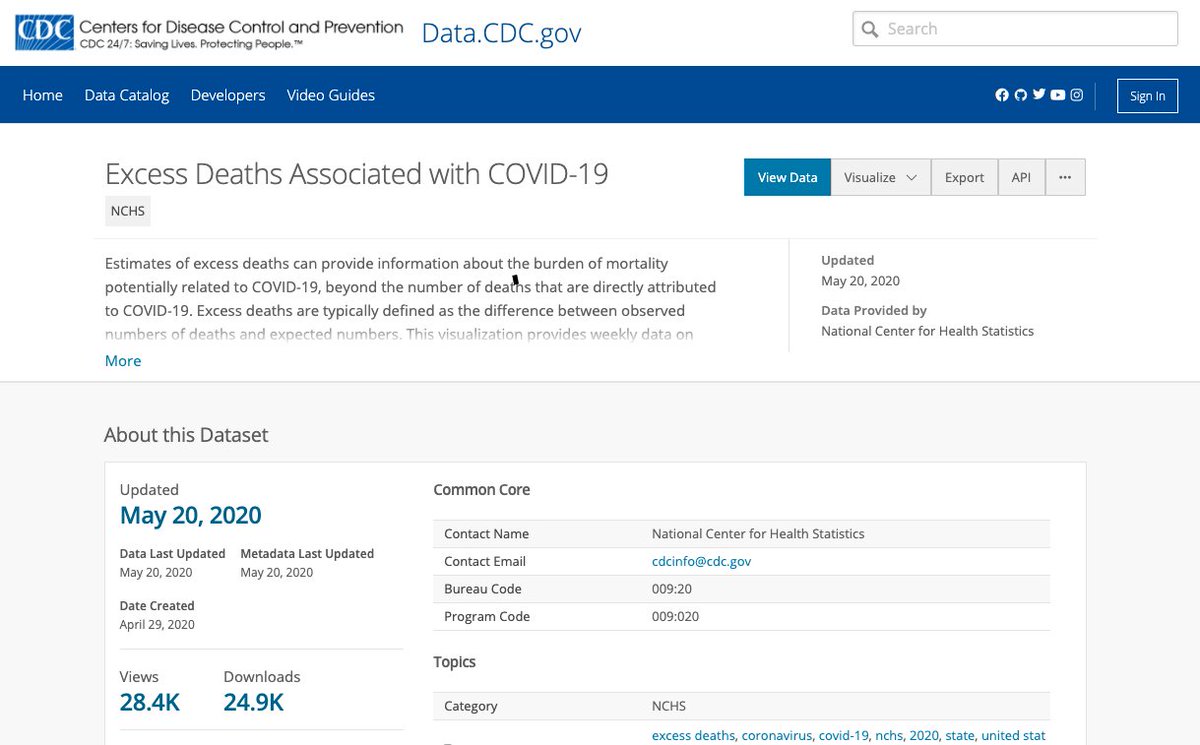Click the Export button
This screenshot has height=745, width=1200.
click(x=964, y=177)
